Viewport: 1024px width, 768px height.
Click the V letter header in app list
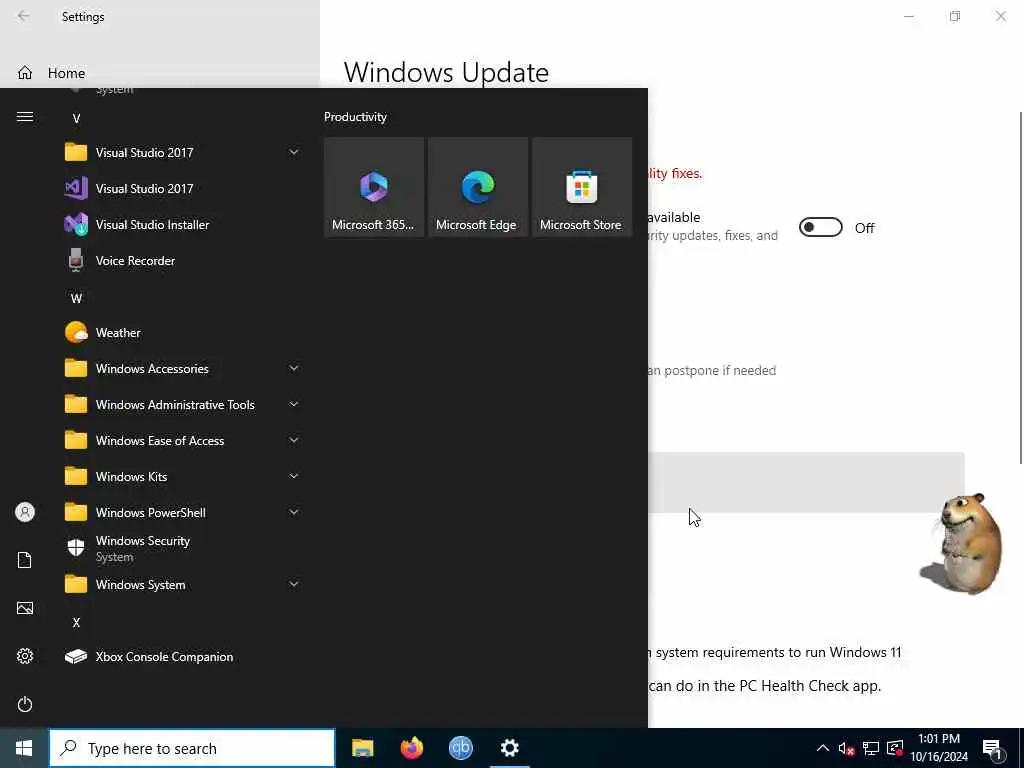click(x=76, y=119)
